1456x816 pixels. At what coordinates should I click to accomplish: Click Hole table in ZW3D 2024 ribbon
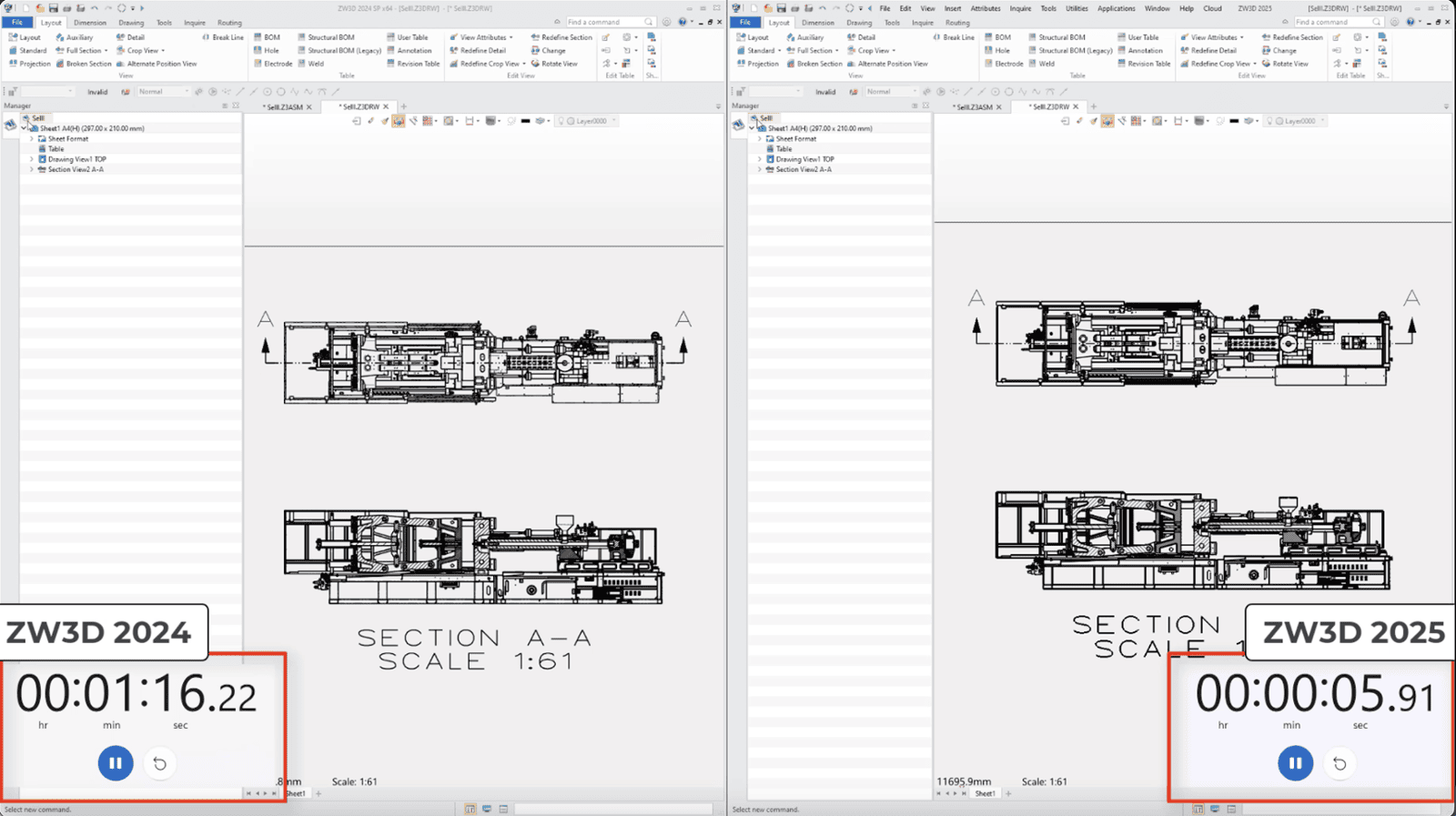click(x=267, y=51)
